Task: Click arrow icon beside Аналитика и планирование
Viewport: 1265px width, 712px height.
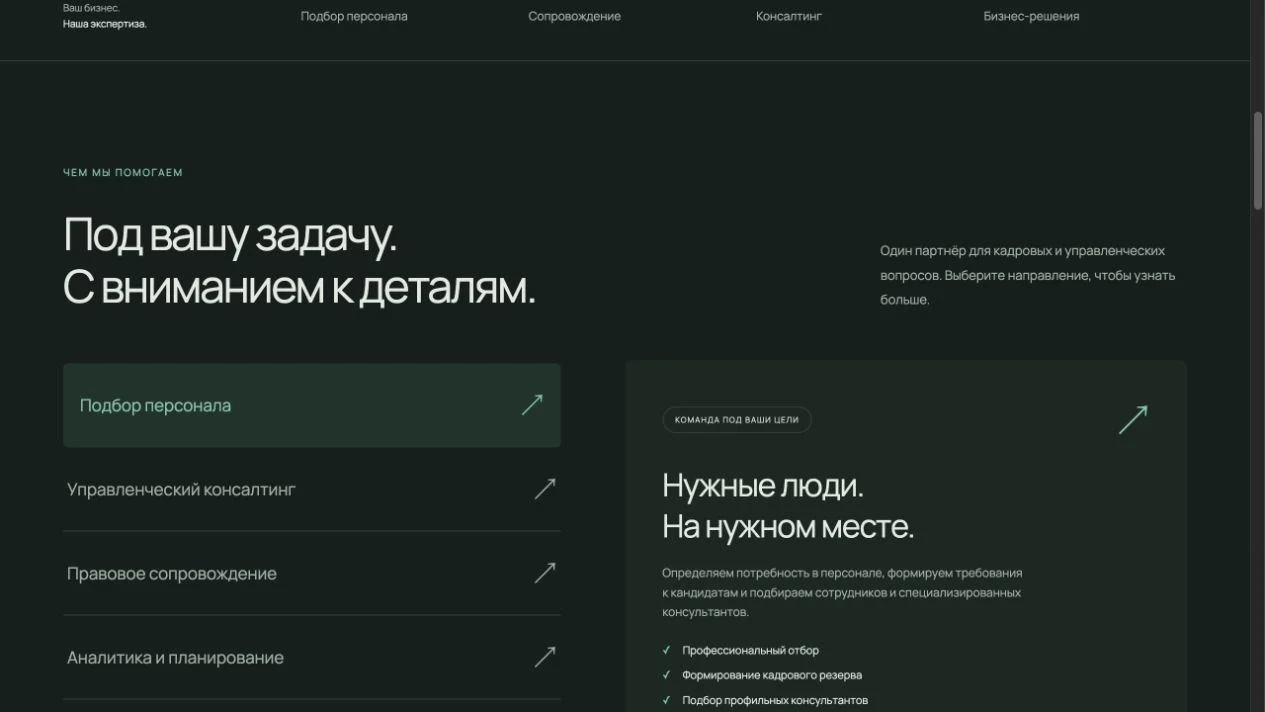Action: 545,656
